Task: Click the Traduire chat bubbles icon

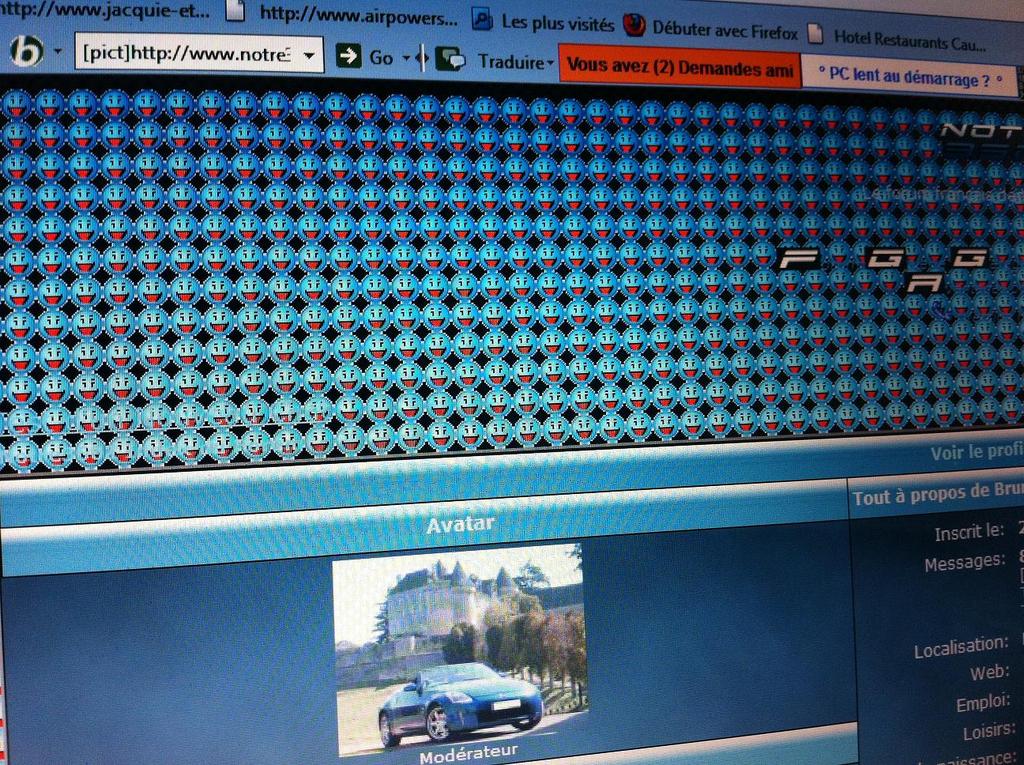Action: (450, 59)
